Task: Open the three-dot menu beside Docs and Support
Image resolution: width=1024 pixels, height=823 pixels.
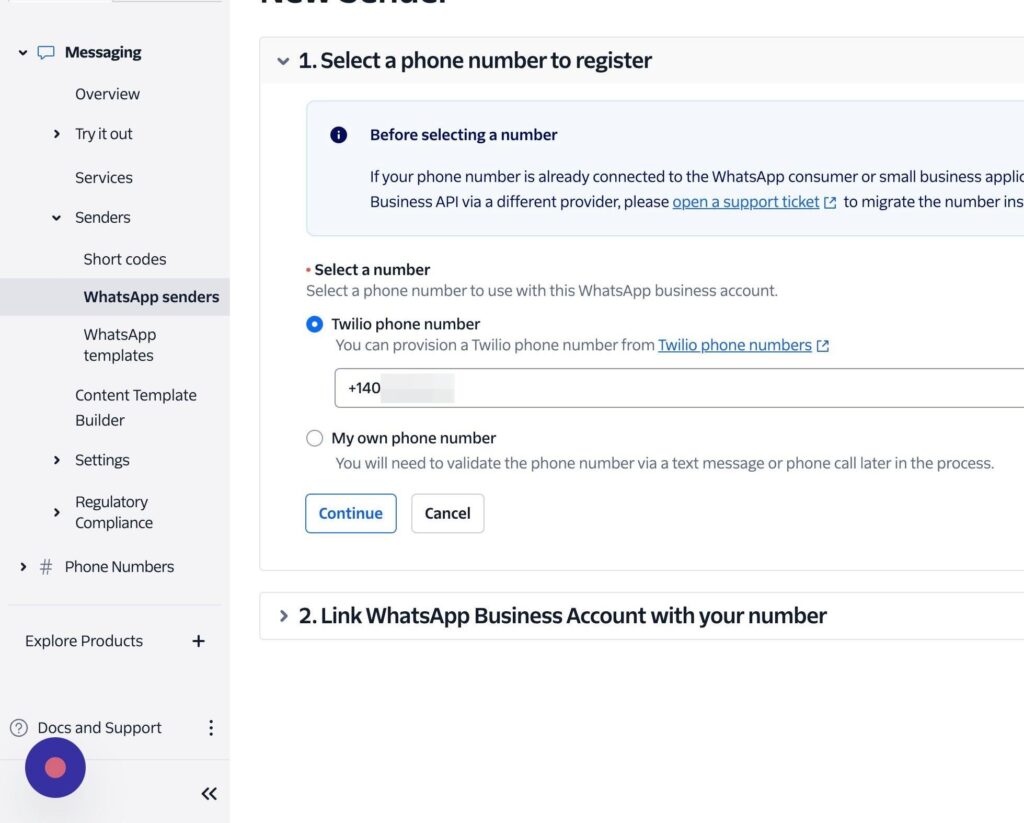Action: click(210, 728)
